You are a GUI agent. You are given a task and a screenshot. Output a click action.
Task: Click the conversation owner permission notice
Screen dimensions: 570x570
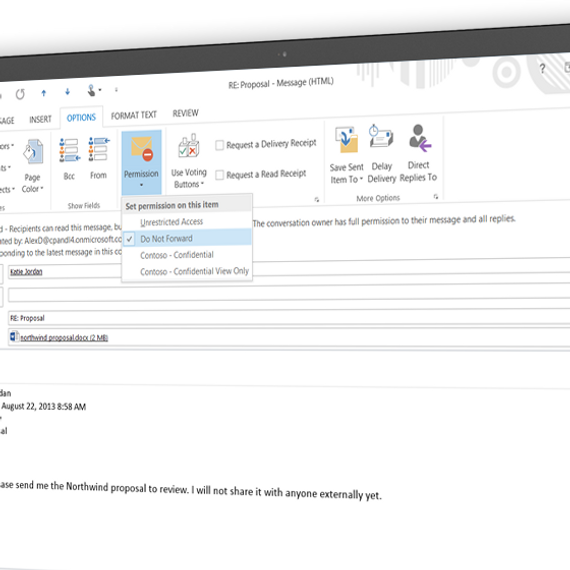pyautogui.click(x=384, y=221)
